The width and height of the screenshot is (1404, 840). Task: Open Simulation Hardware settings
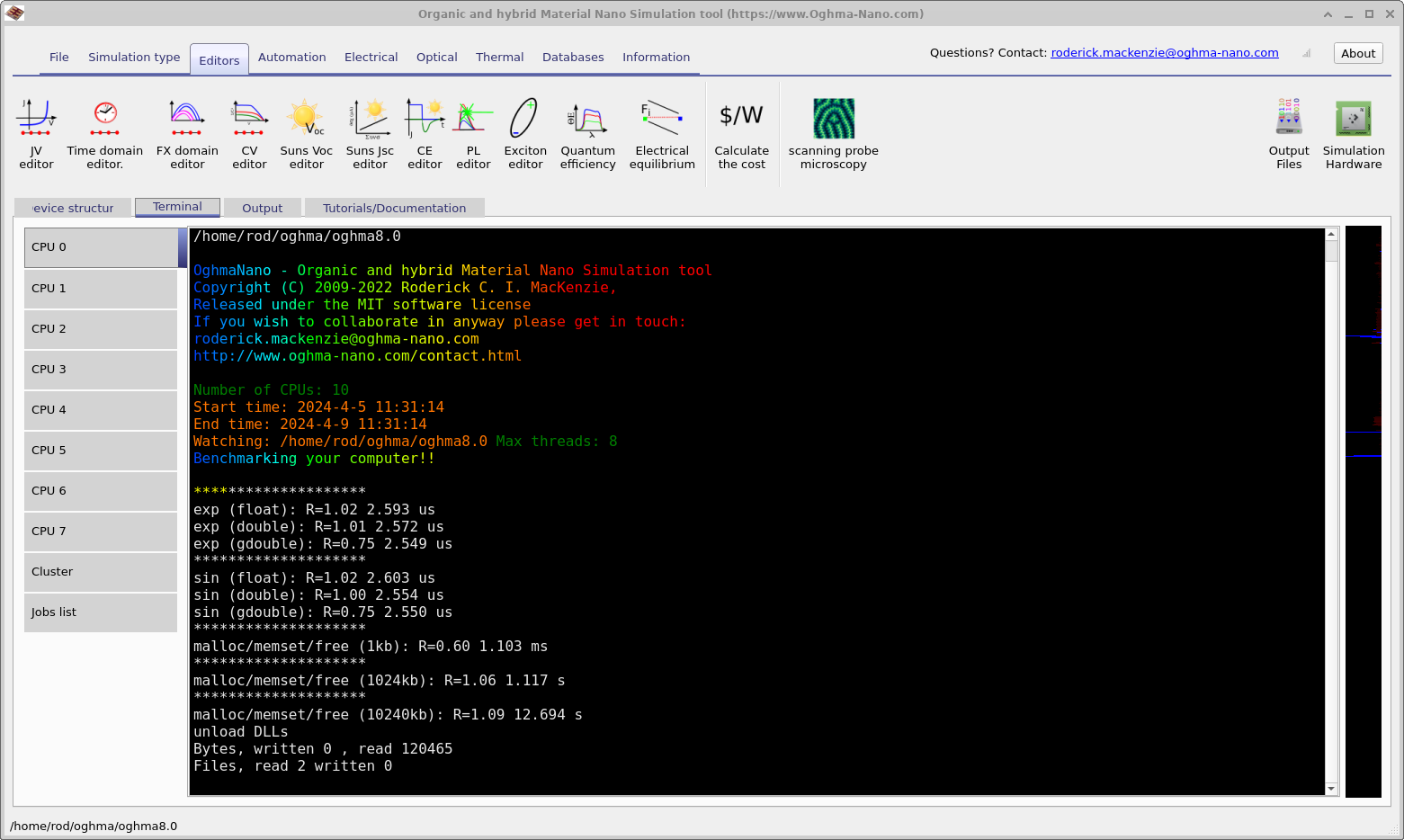(1353, 133)
